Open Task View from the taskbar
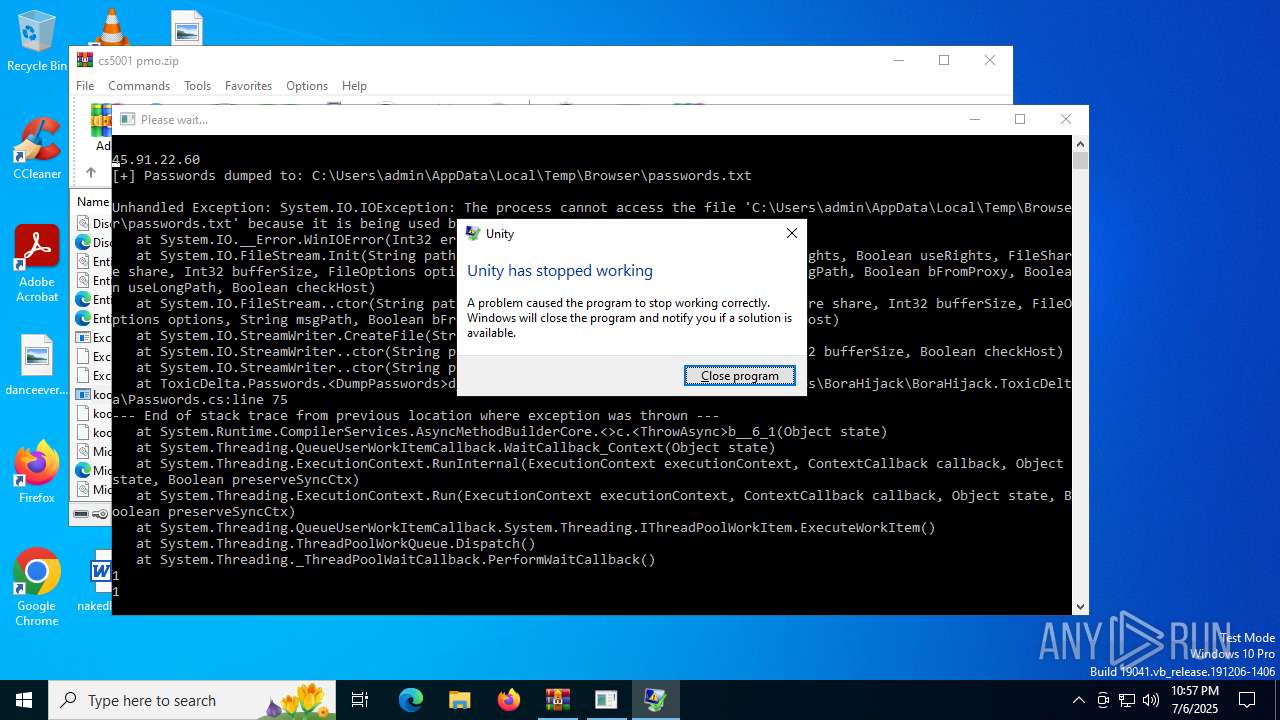The height and width of the screenshot is (720, 1280). pos(360,700)
